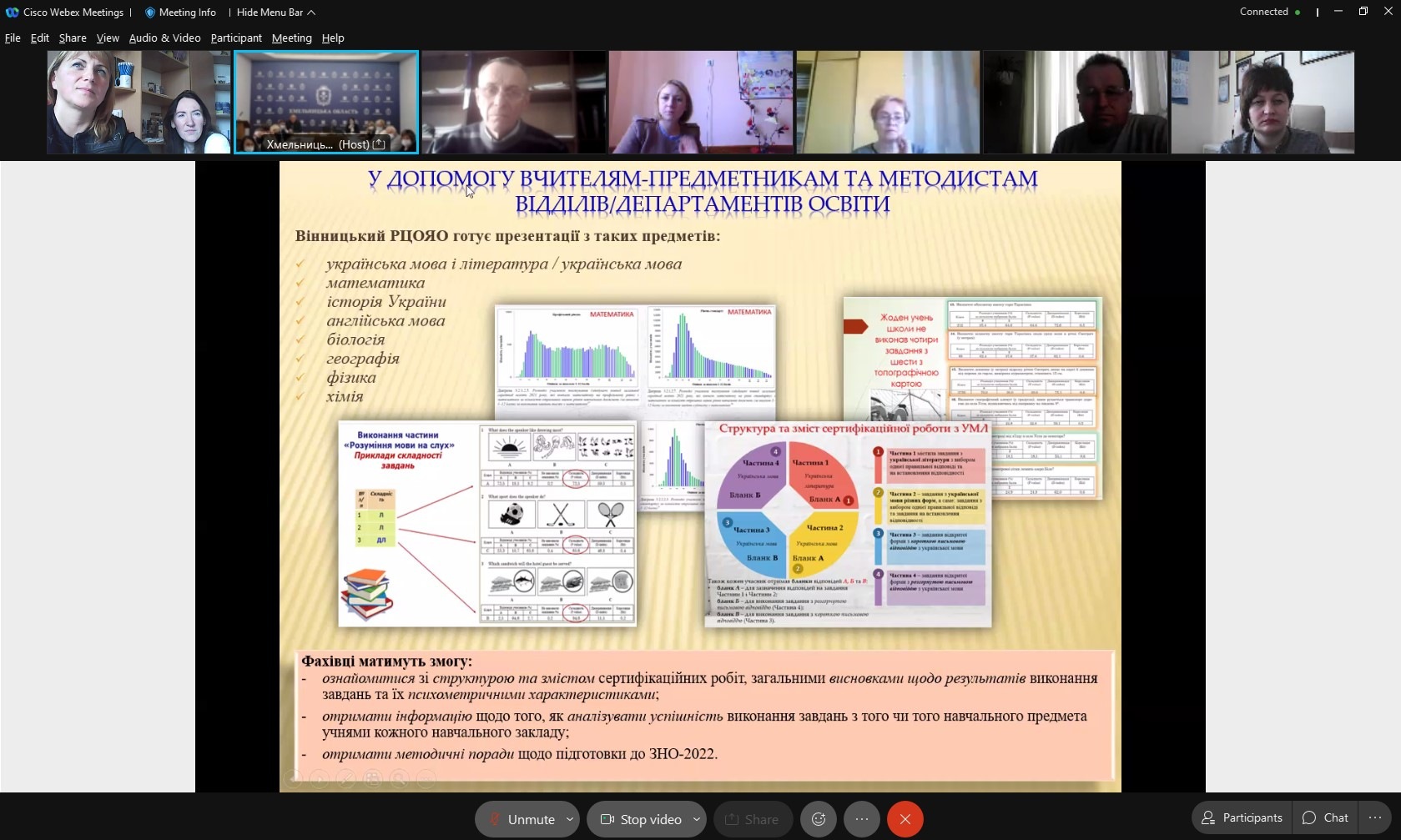Open the Participant menu
1401x840 pixels.
(x=236, y=38)
